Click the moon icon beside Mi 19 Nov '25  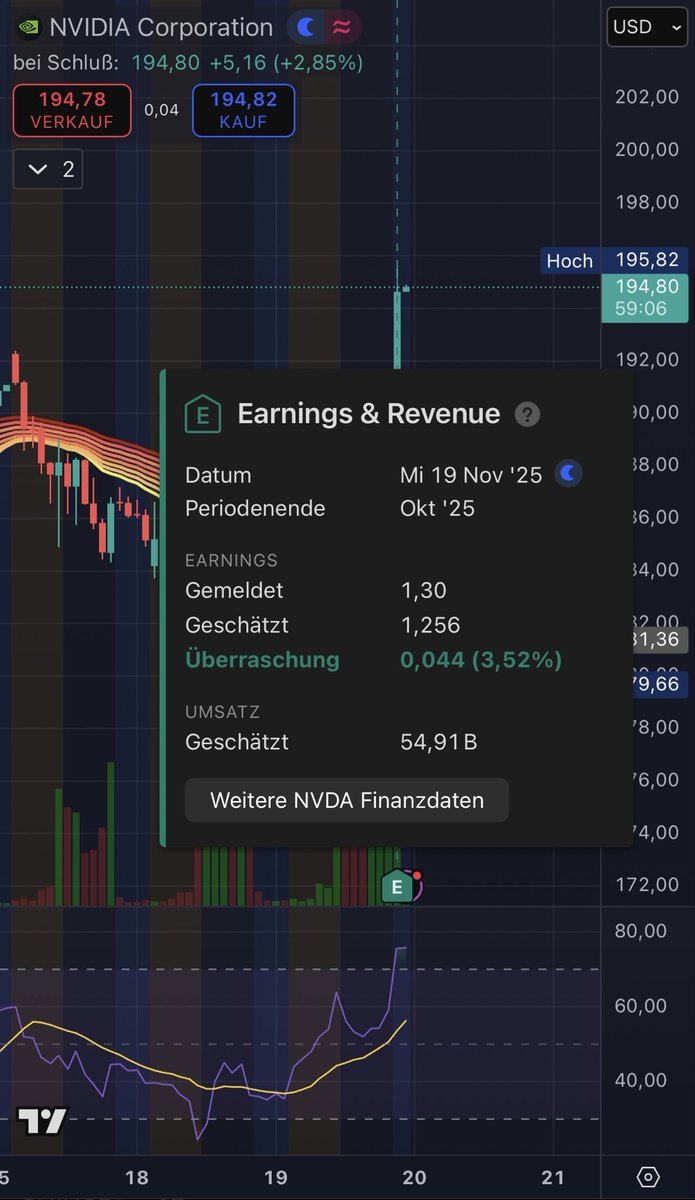[569, 474]
